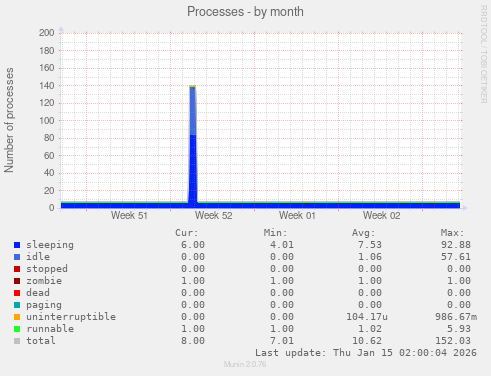The image size is (491, 376).
Task: Click uninterruptible average value 104.17u
Action: (x=367, y=317)
